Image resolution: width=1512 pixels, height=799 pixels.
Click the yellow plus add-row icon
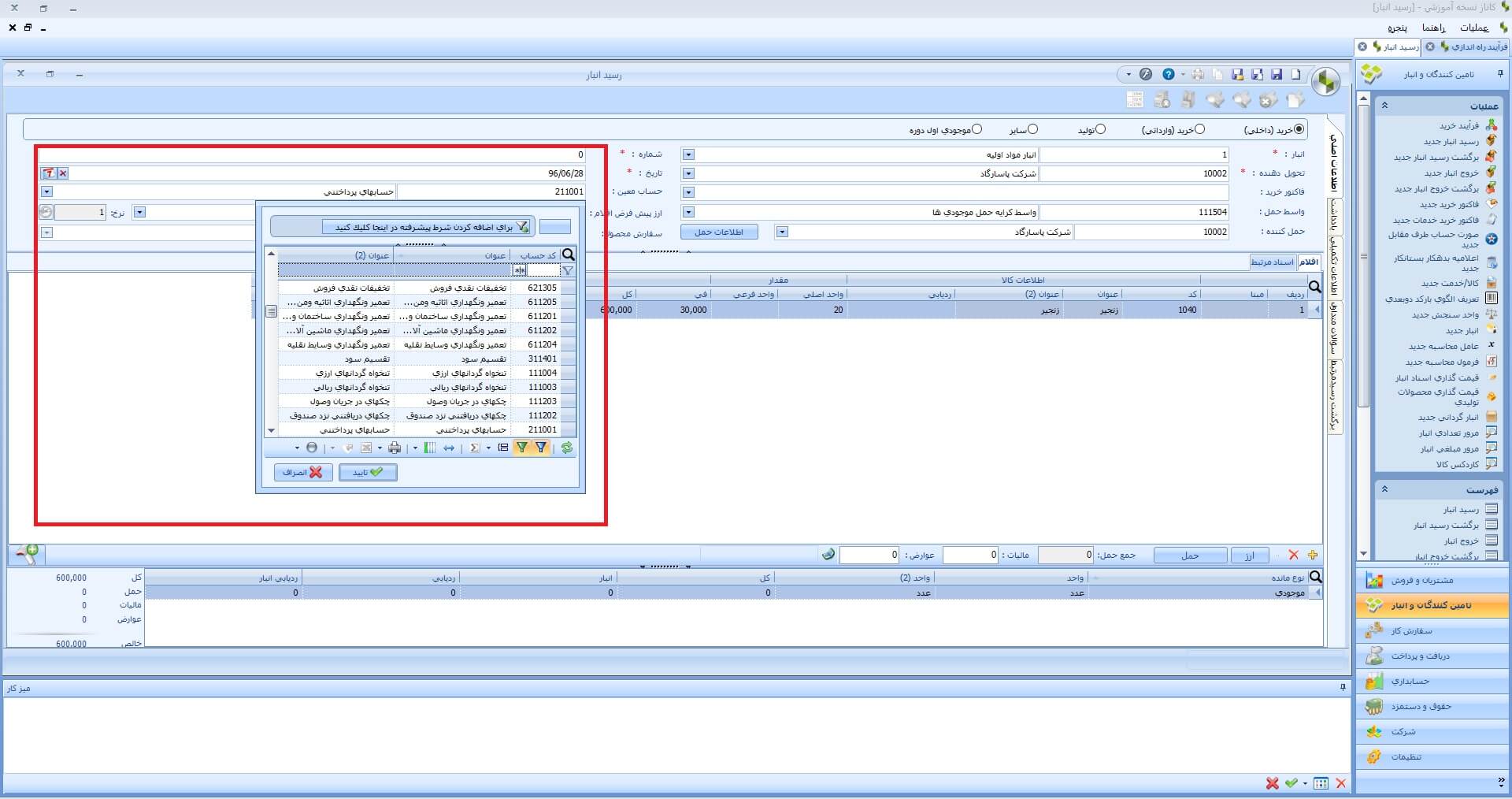(x=1312, y=555)
